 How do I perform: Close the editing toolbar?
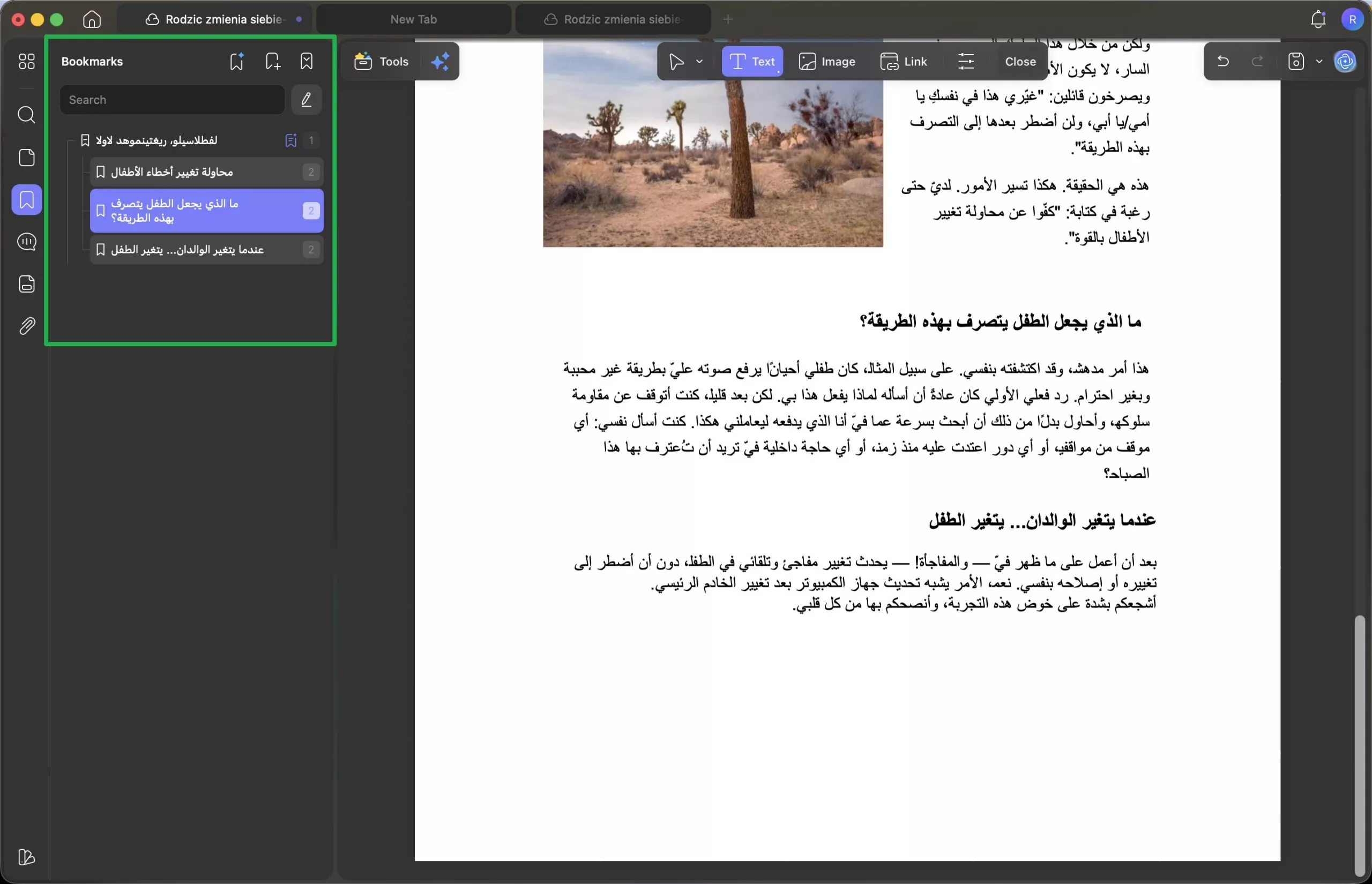click(1020, 62)
